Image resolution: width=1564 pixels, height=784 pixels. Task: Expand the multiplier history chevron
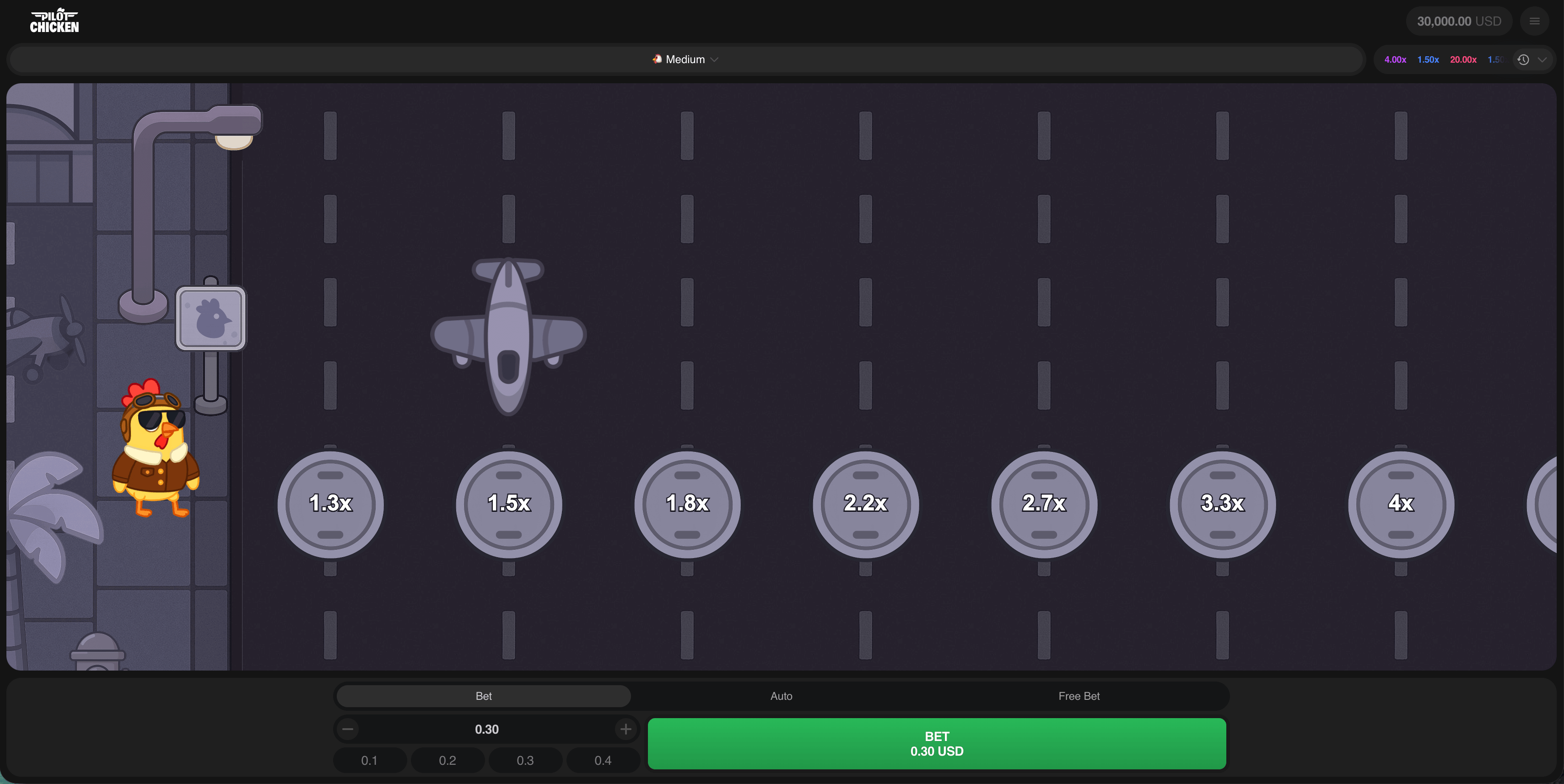pos(1542,59)
